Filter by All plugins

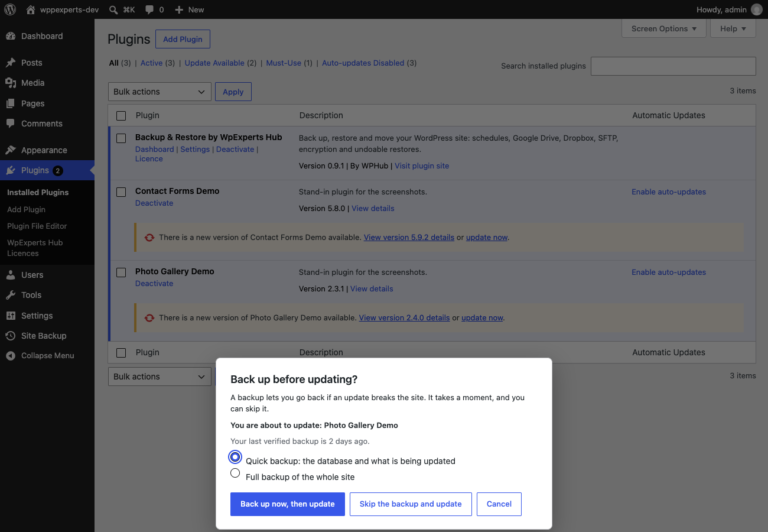(114, 63)
